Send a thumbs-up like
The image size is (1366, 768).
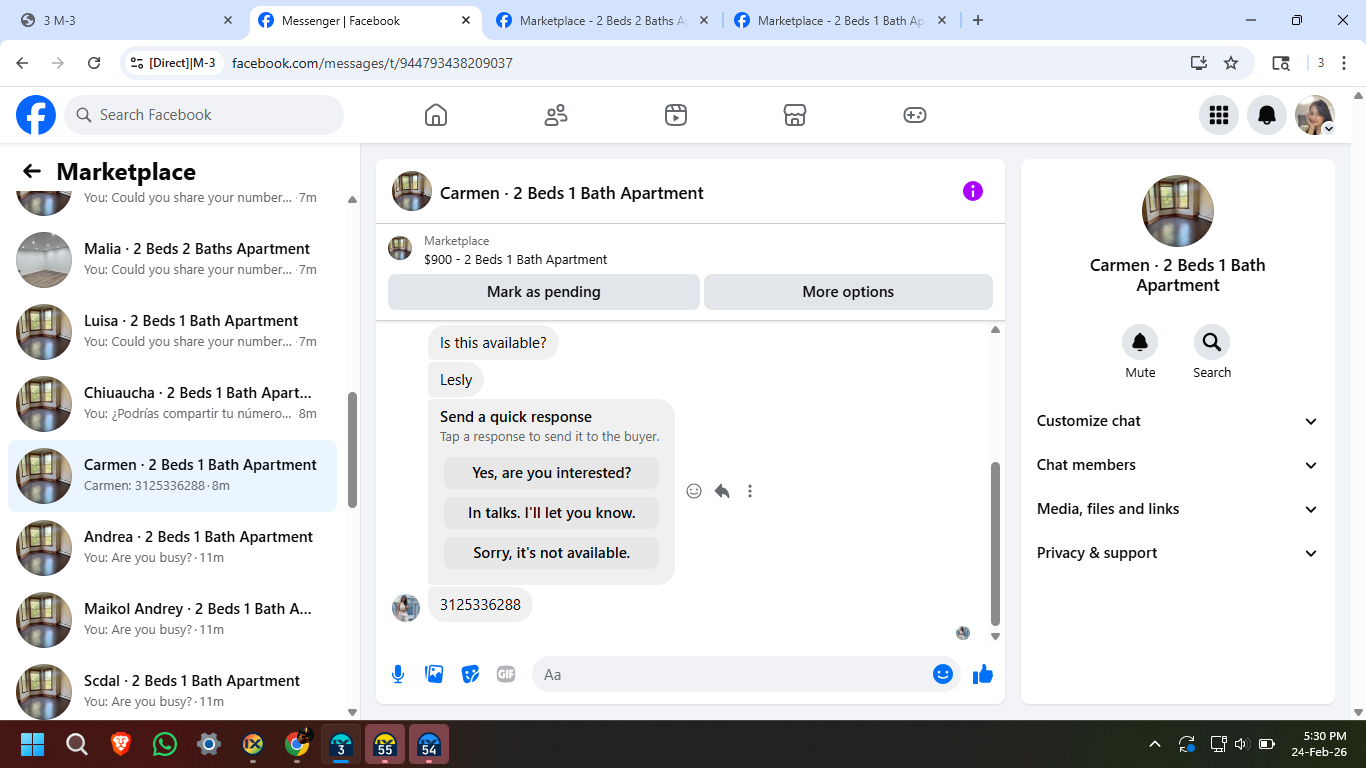coord(983,674)
